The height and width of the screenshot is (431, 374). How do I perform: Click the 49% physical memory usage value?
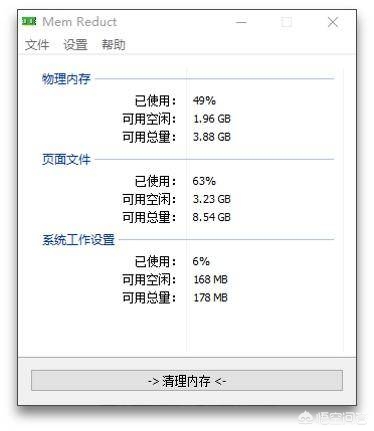(x=204, y=100)
